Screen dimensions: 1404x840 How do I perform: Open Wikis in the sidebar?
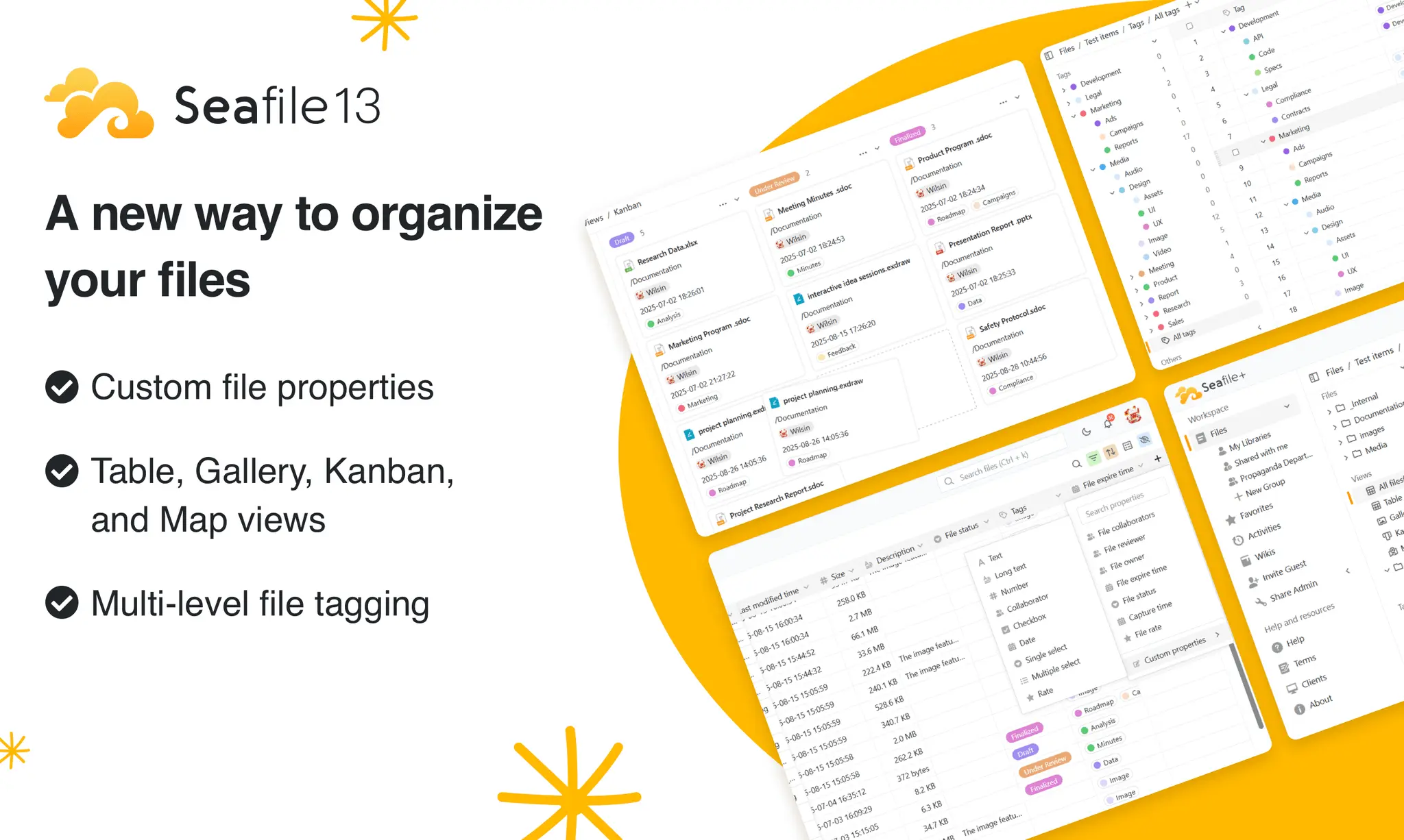pos(1259,556)
